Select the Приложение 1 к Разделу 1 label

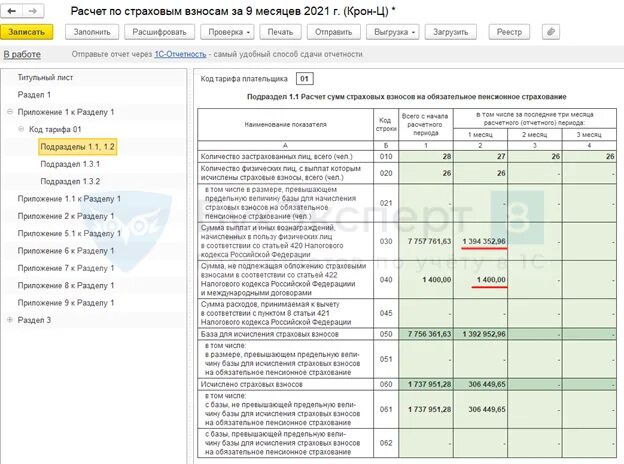point(66,112)
